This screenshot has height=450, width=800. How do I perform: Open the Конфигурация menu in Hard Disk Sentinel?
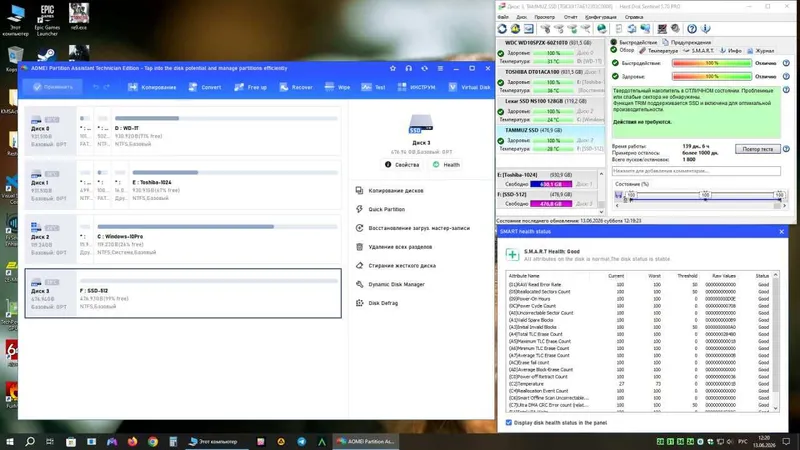[601, 17]
